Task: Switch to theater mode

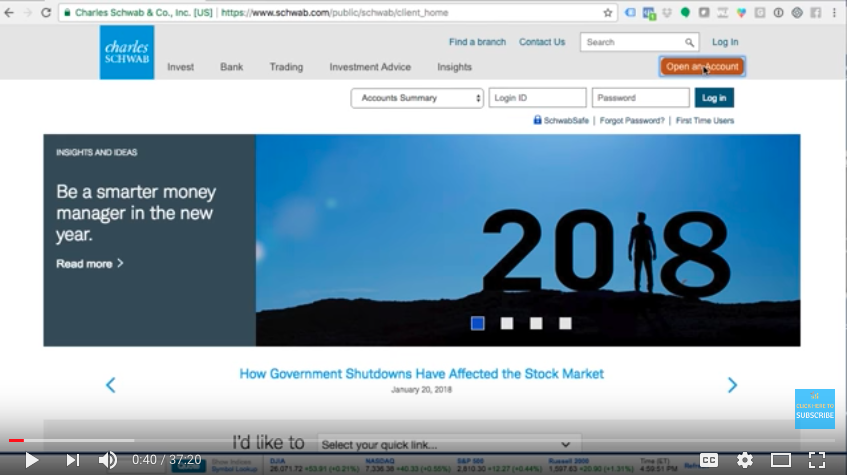Action: [781, 460]
